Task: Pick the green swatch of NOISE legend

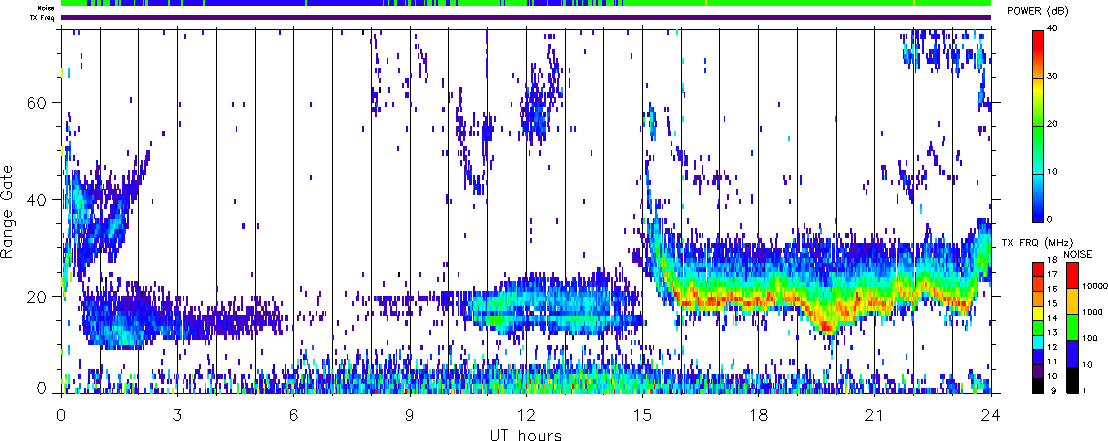Action: [1072, 327]
